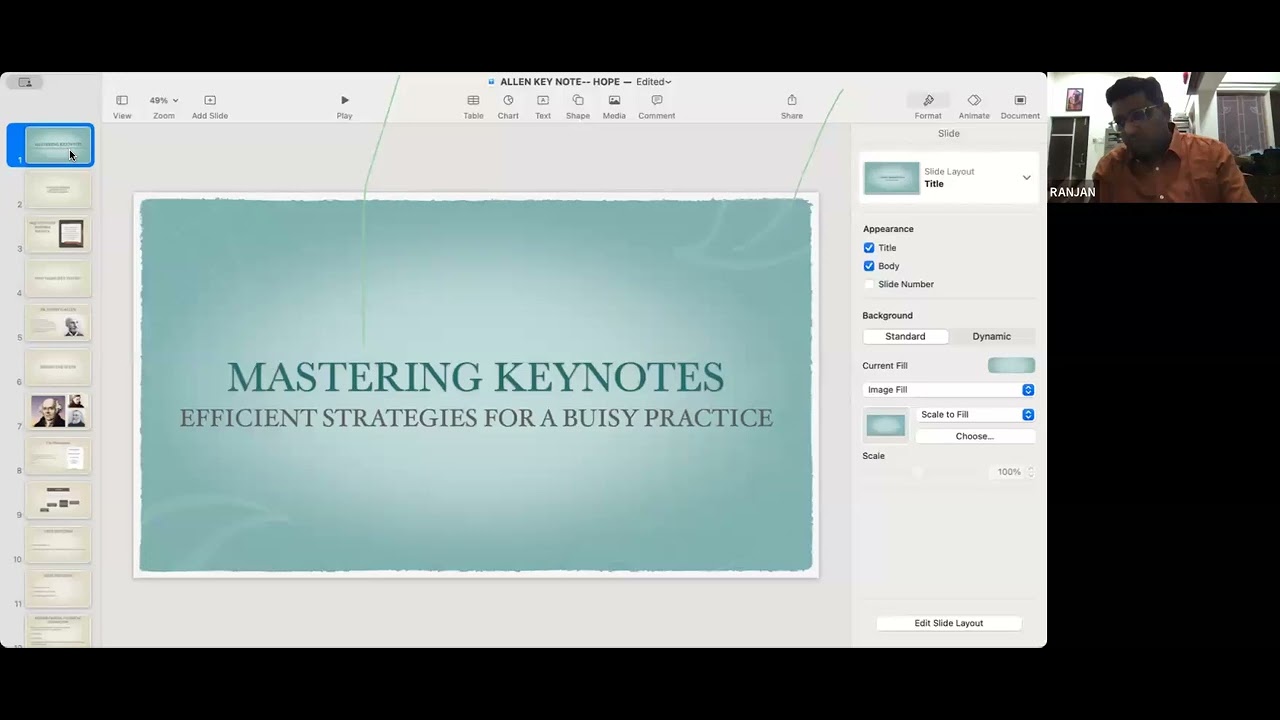Select Standard background option
This screenshot has width=1280, height=720.
[905, 336]
